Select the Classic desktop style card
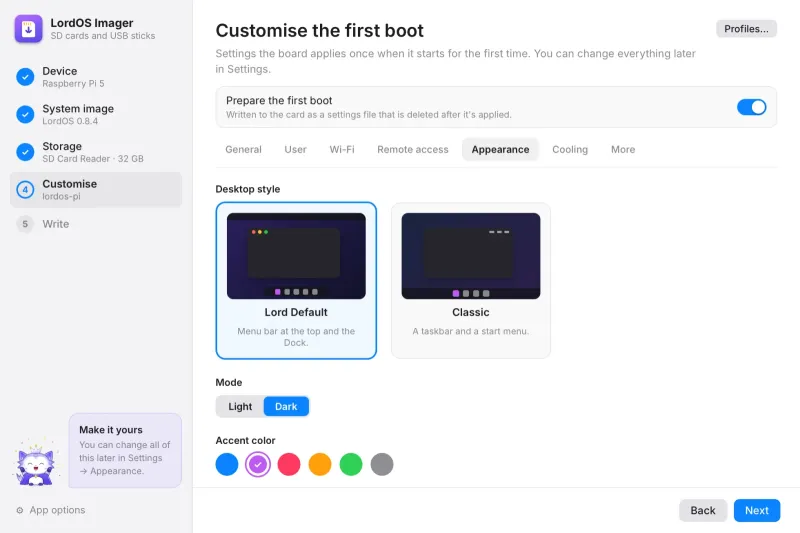Viewport: 800px width, 533px height. [470, 281]
